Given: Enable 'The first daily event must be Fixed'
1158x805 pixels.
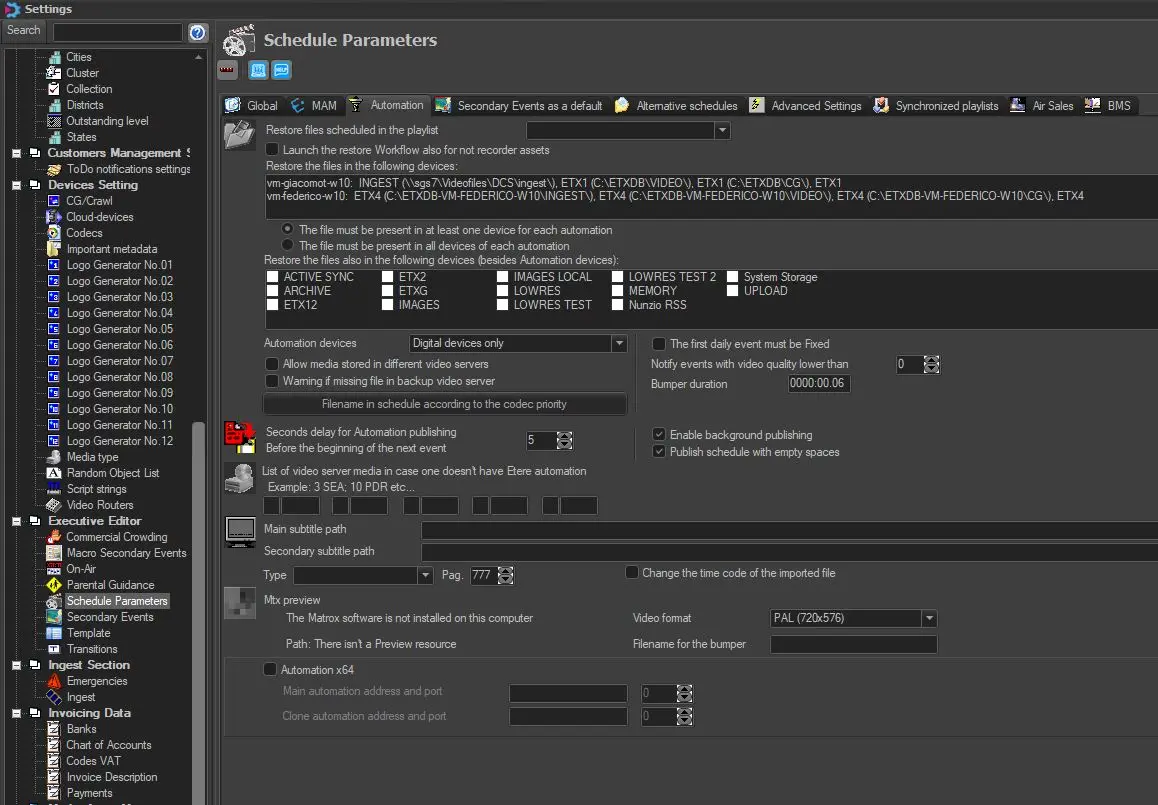Looking at the screenshot, I should 659,344.
